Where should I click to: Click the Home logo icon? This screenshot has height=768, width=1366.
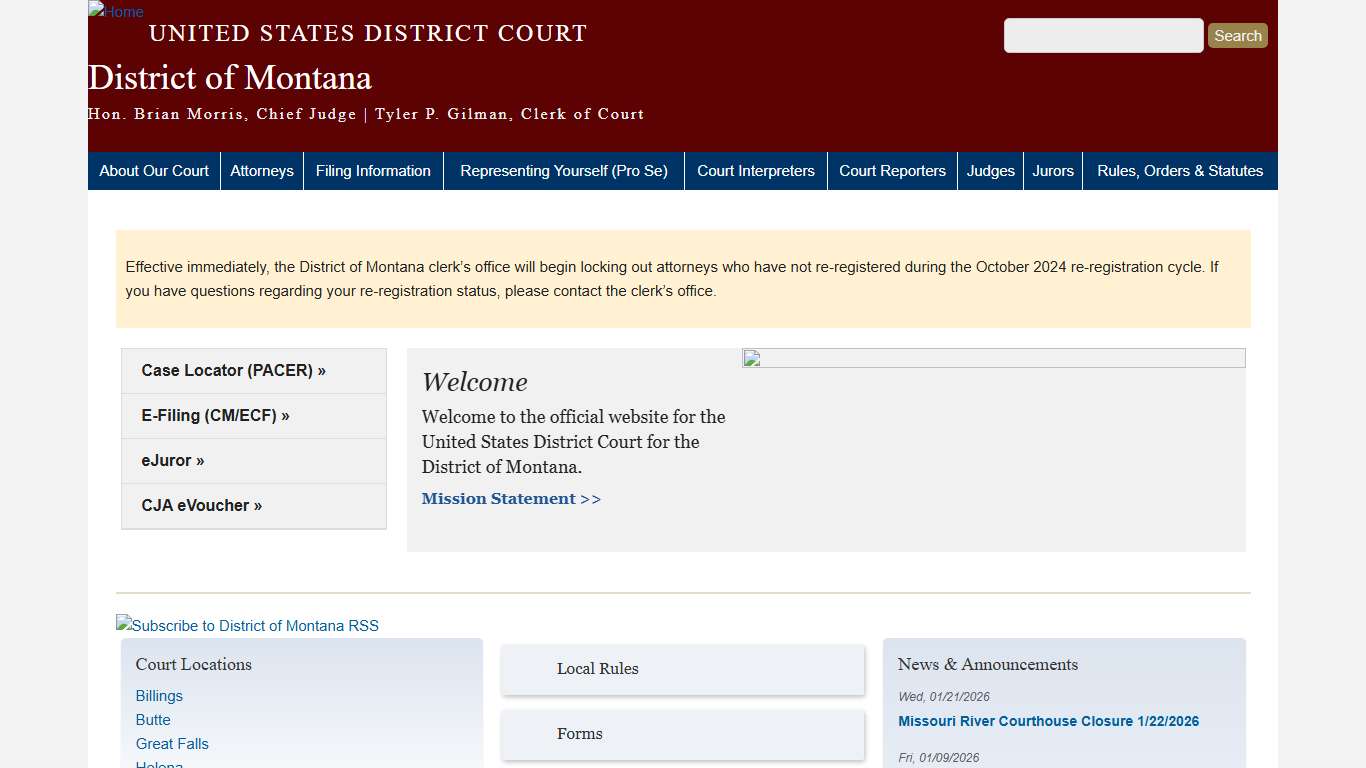tap(114, 12)
